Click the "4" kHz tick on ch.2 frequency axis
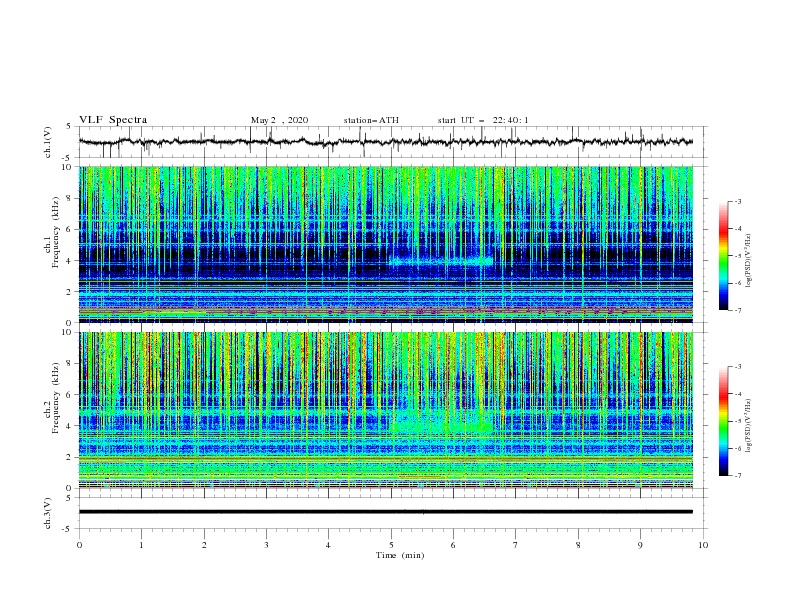Screen dimensions: 792x612 pos(70,426)
